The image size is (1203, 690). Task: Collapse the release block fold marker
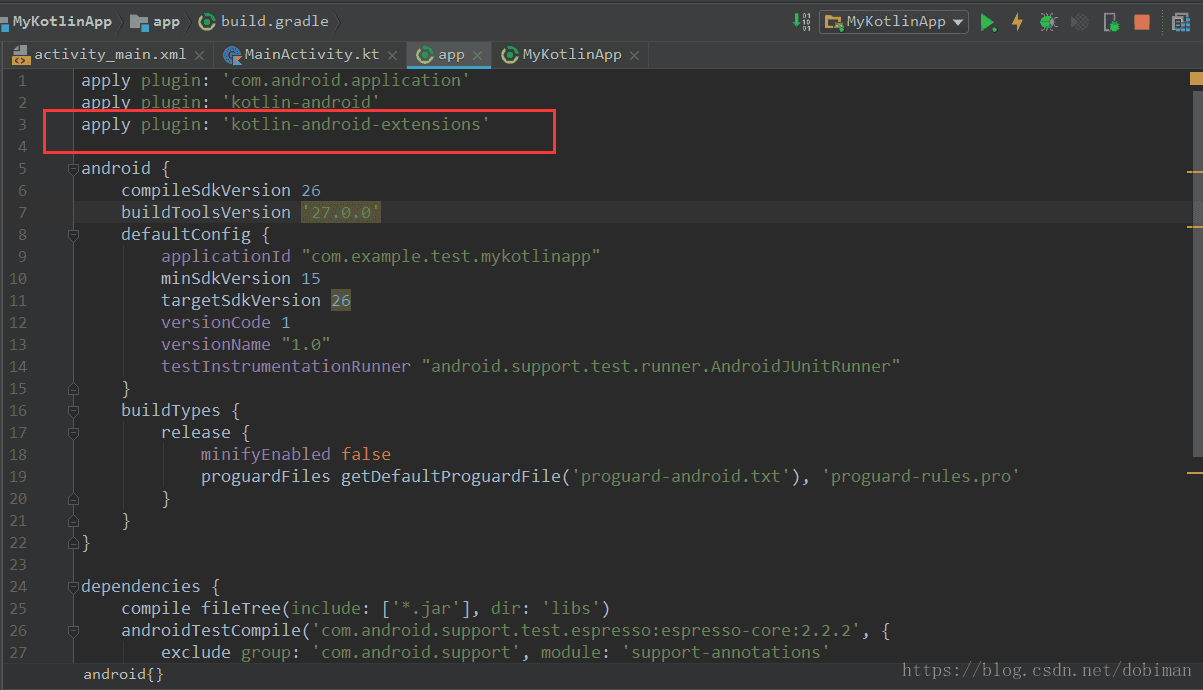(x=73, y=433)
